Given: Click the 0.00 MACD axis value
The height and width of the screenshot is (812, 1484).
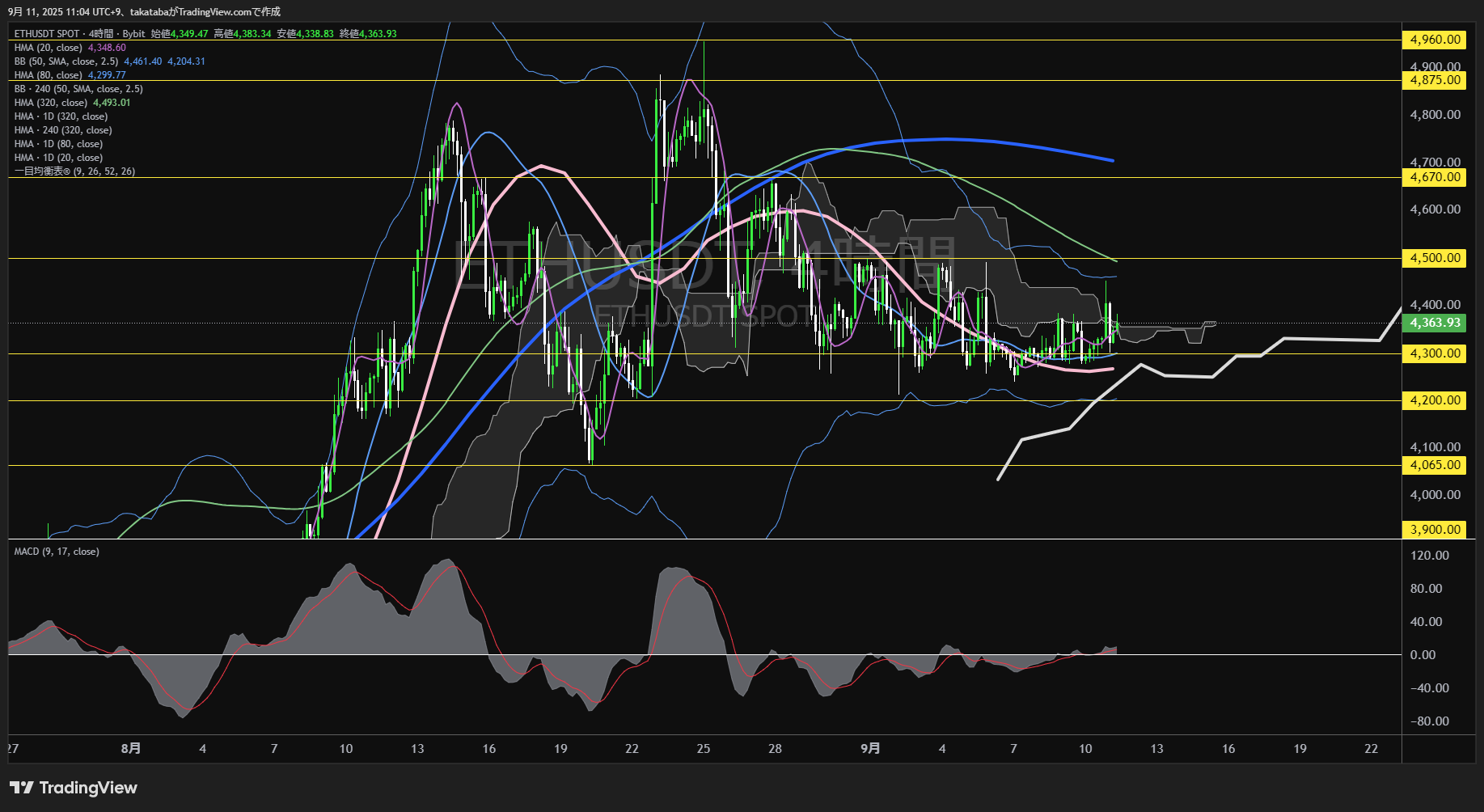Looking at the screenshot, I should [x=1423, y=655].
